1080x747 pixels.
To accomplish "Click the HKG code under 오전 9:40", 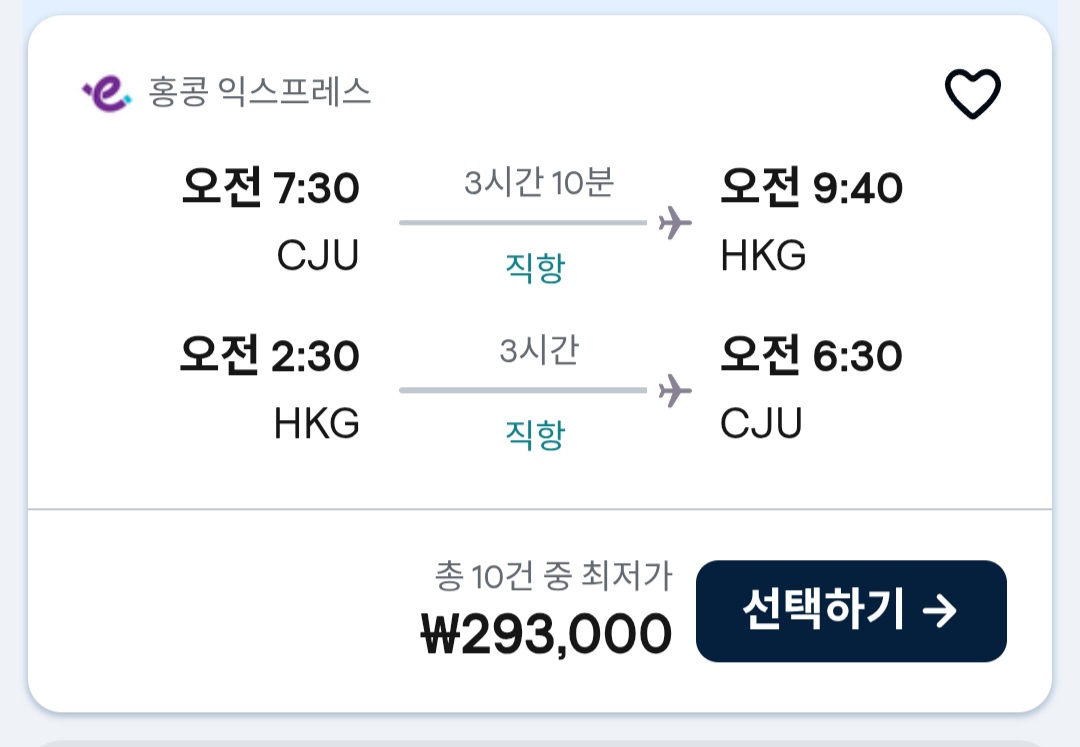I will point(763,257).
